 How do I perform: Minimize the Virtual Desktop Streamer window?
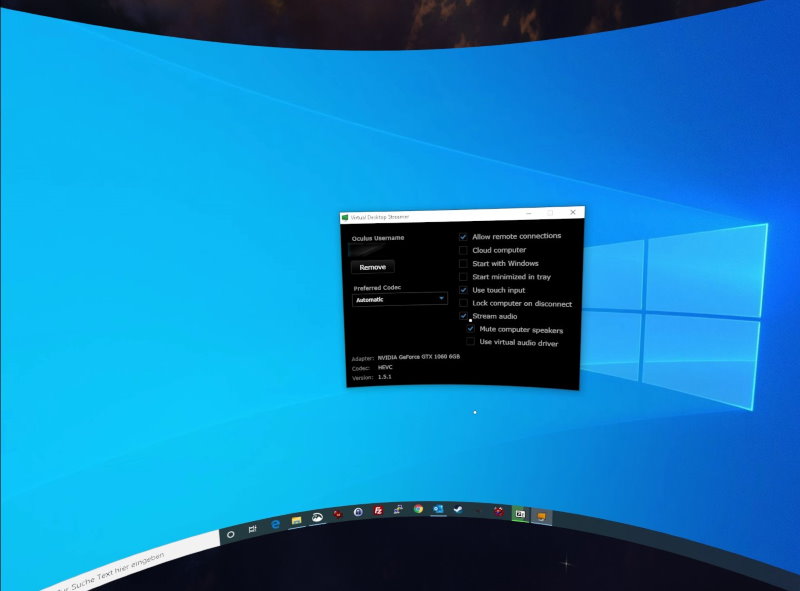pos(529,213)
